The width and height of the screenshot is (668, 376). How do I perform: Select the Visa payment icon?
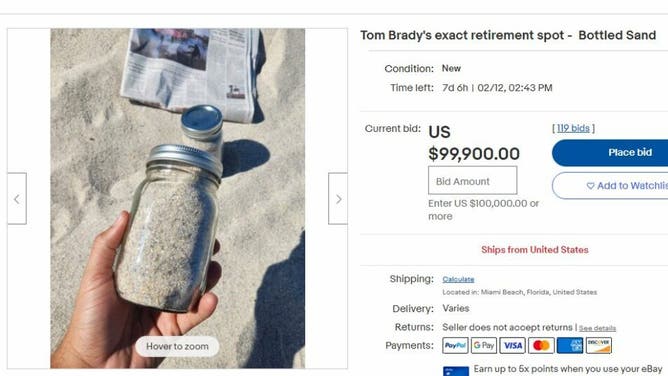pyautogui.click(x=513, y=345)
